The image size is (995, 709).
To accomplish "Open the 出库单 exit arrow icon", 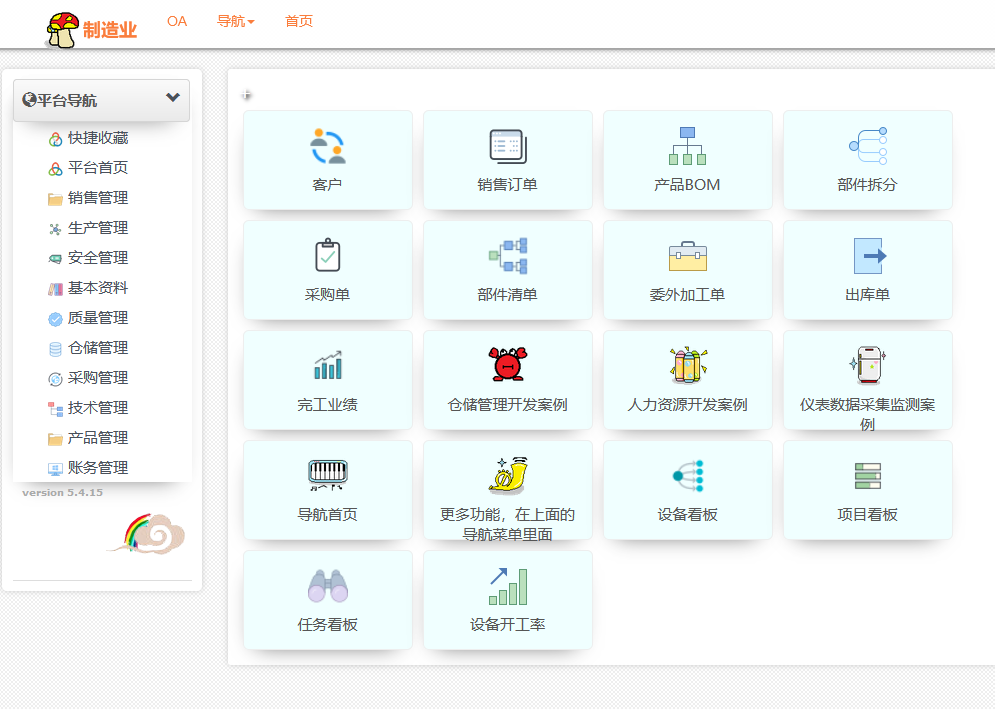I will click(867, 256).
